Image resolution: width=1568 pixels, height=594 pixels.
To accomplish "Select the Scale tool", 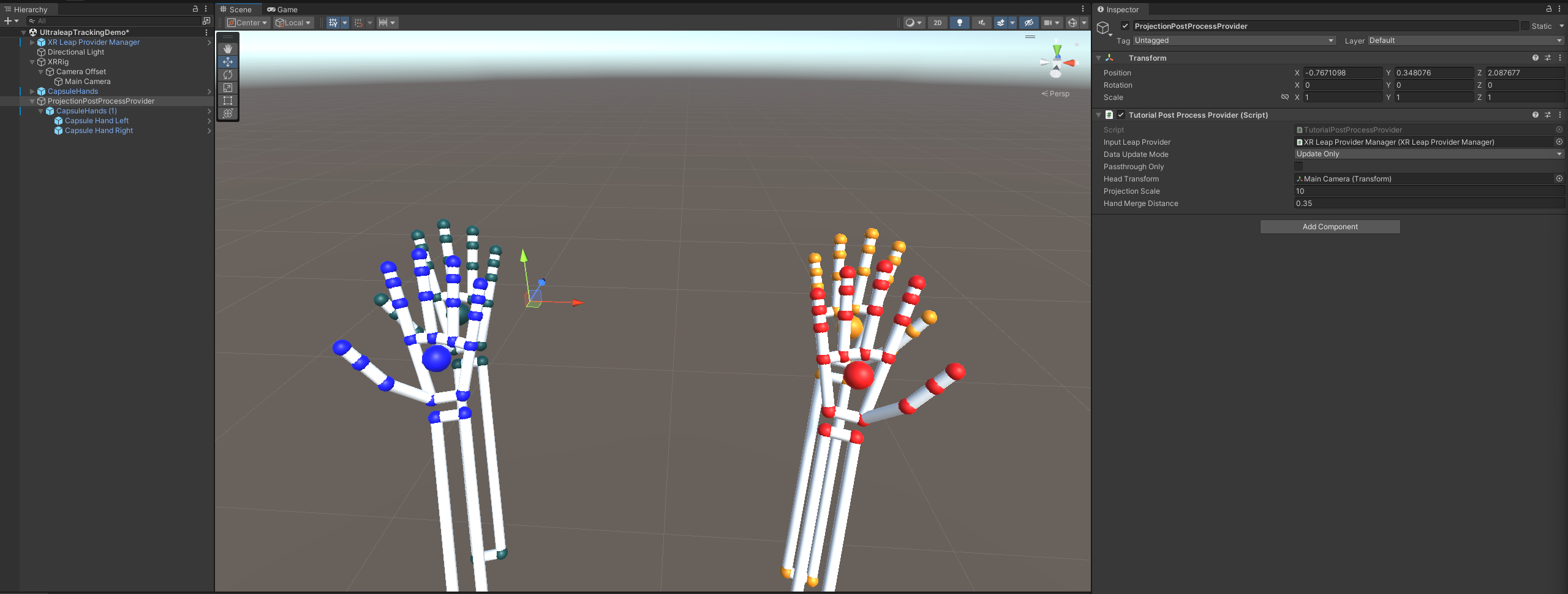I will [228, 88].
